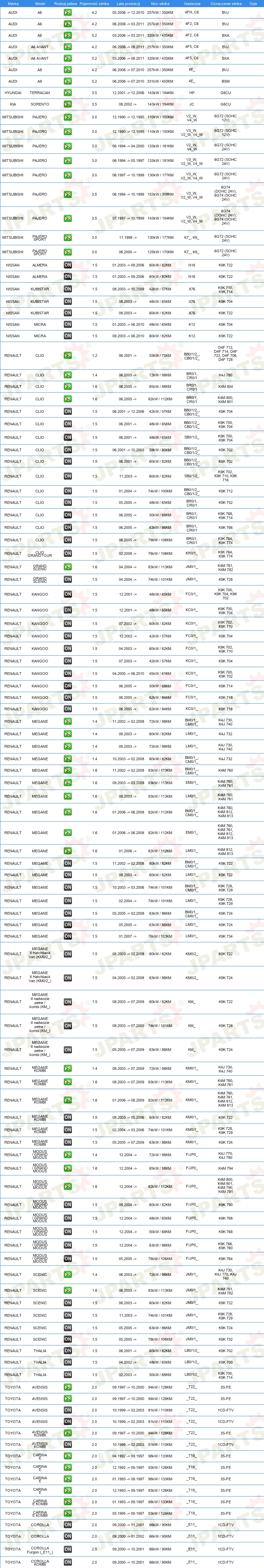Click the petrol icon for Avensis Kombi 3S-FE row
This screenshot has width=264, height=1568.
click(68, 1433)
